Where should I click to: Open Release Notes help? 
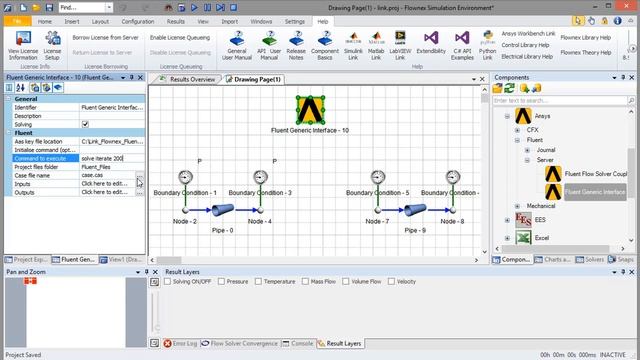pos(296,46)
